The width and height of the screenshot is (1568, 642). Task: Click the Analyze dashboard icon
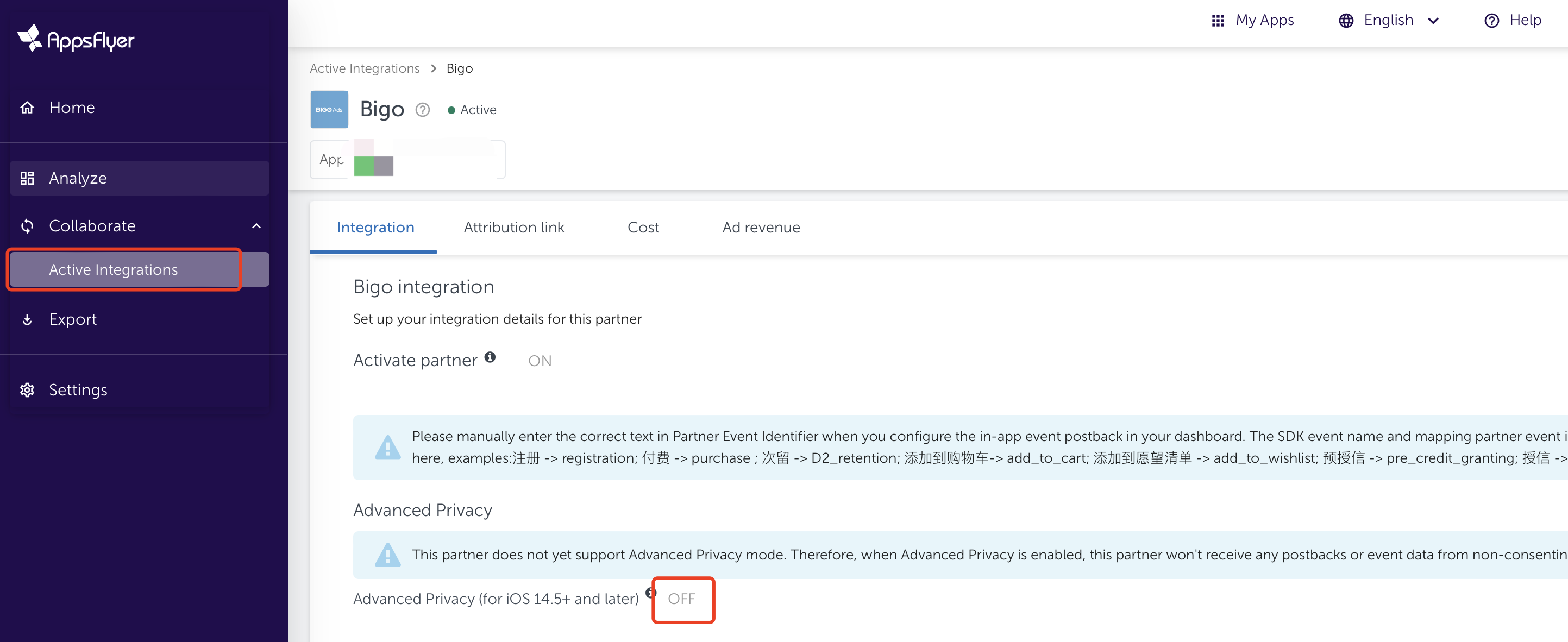(27, 178)
